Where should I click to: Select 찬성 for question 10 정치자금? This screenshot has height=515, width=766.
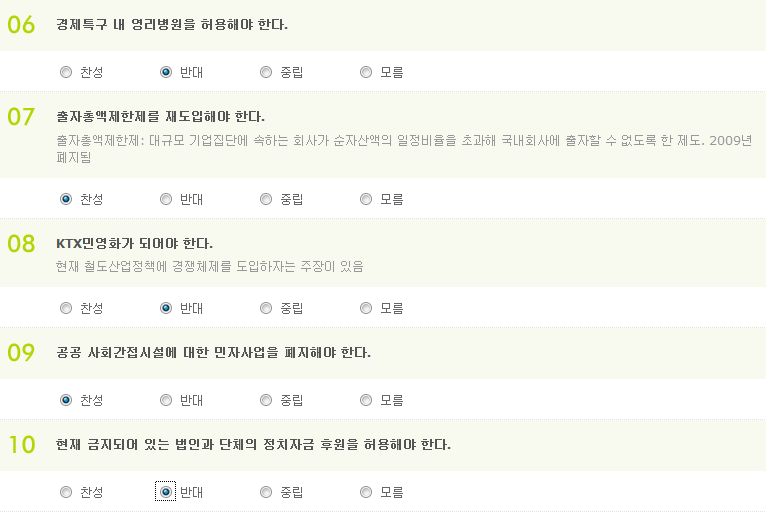pyautogui.click(x=65, y=492)
